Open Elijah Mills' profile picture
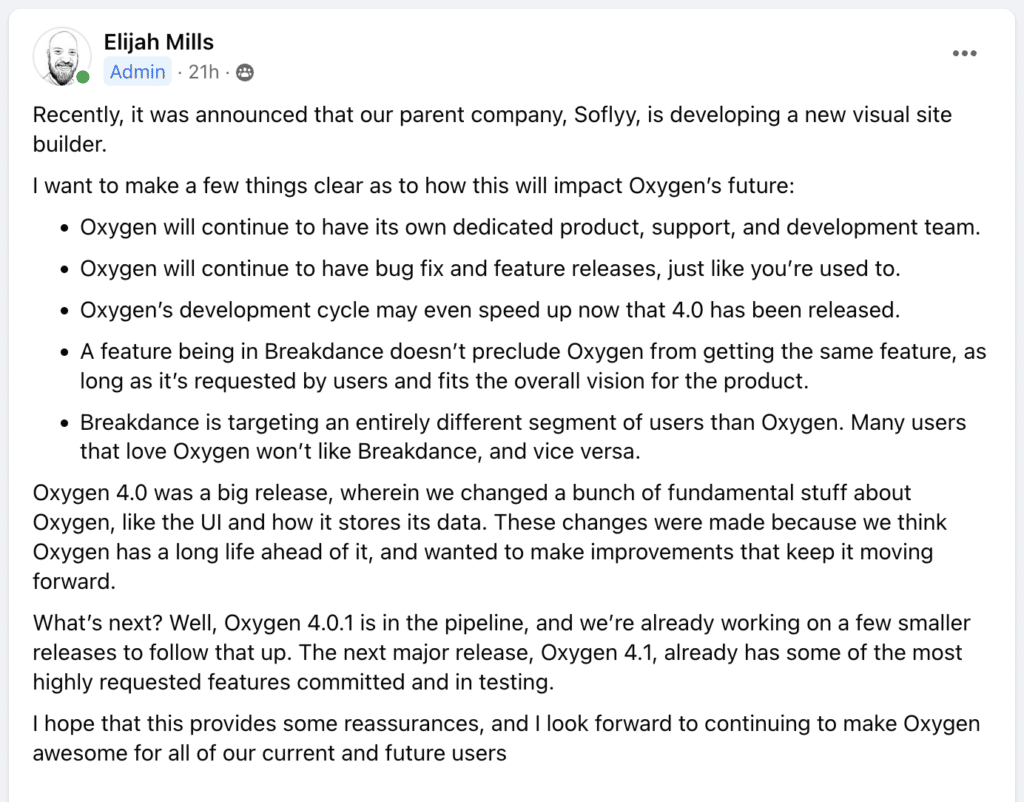The image size is (1024, 802). click(62, 57)
